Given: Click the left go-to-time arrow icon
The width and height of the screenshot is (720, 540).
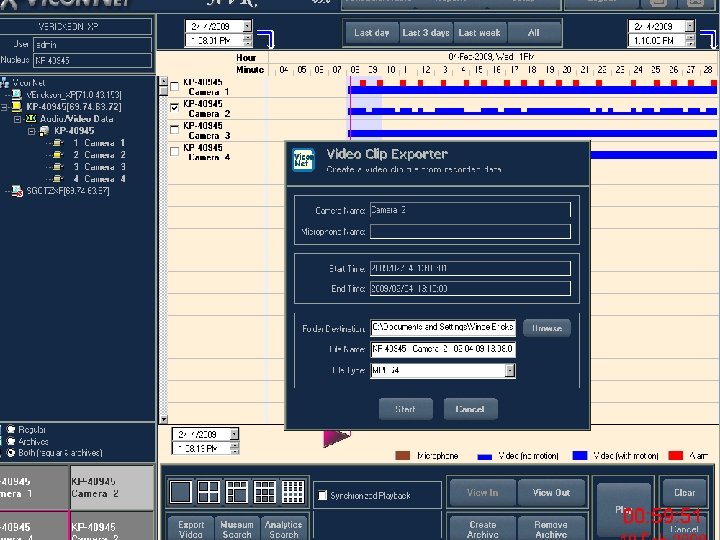Looking at the screenshot, I should pyautogui.click(x=266, y=39).
